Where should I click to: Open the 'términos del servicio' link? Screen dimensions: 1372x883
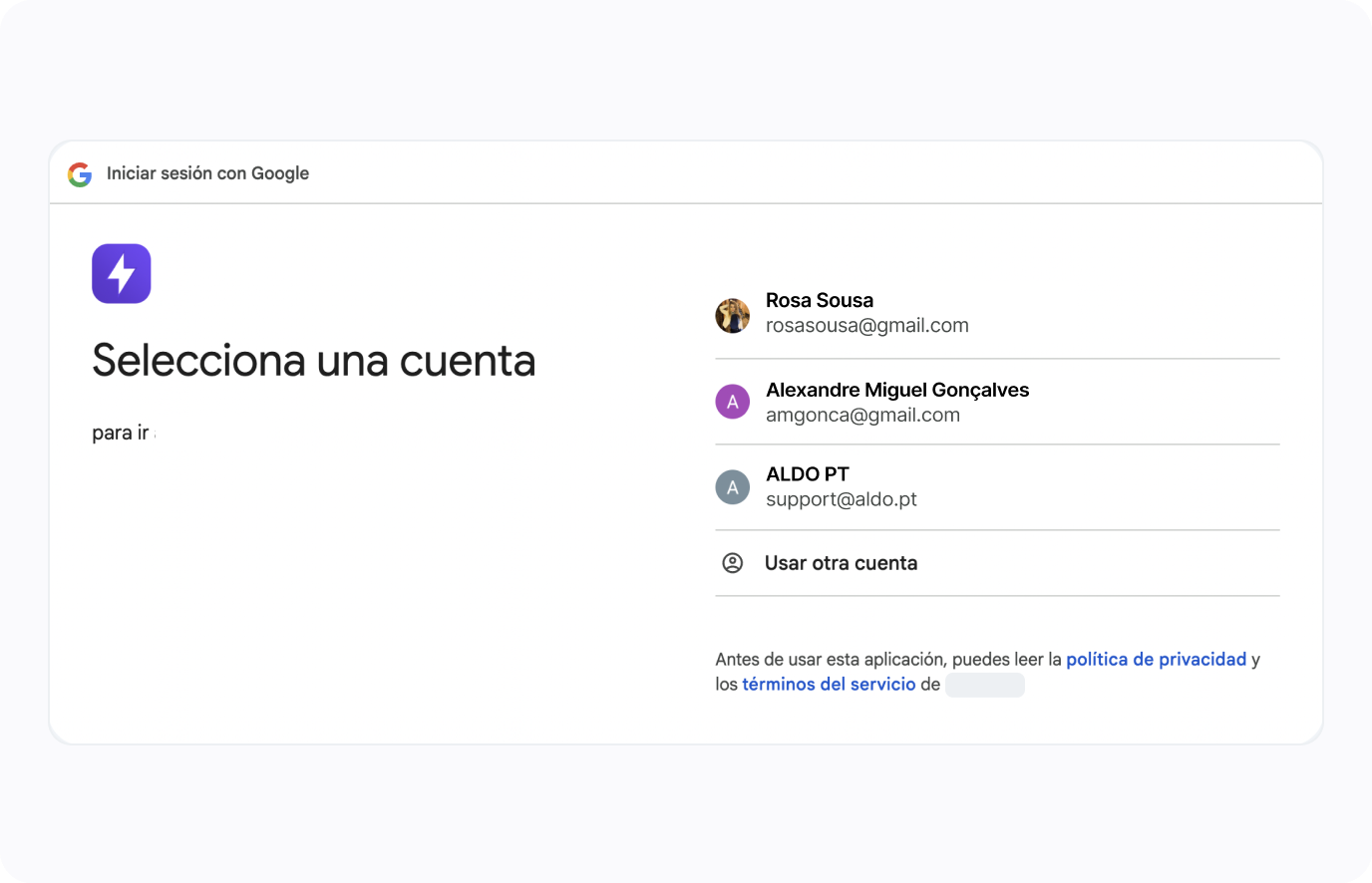[828, 685]
